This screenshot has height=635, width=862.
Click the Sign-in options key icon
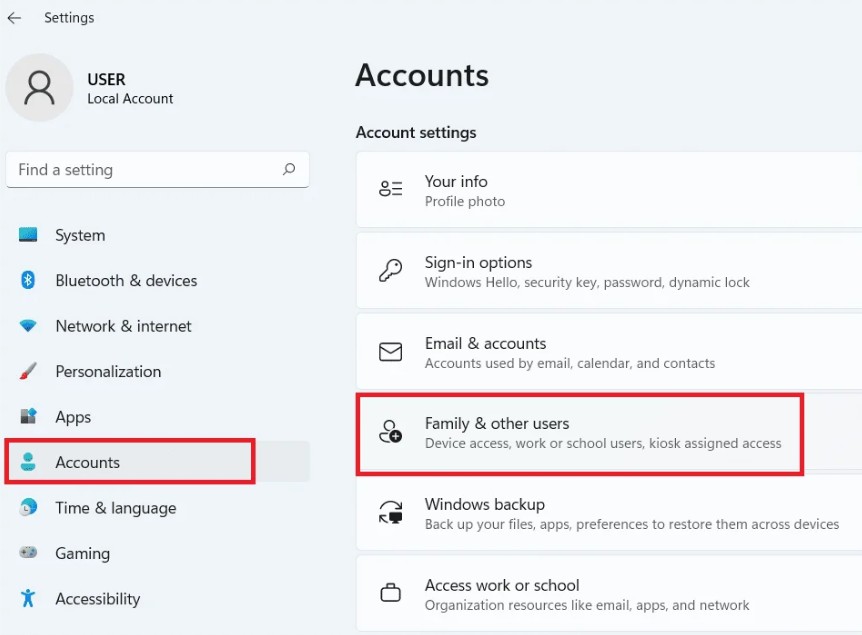click(x=390, y=271)
